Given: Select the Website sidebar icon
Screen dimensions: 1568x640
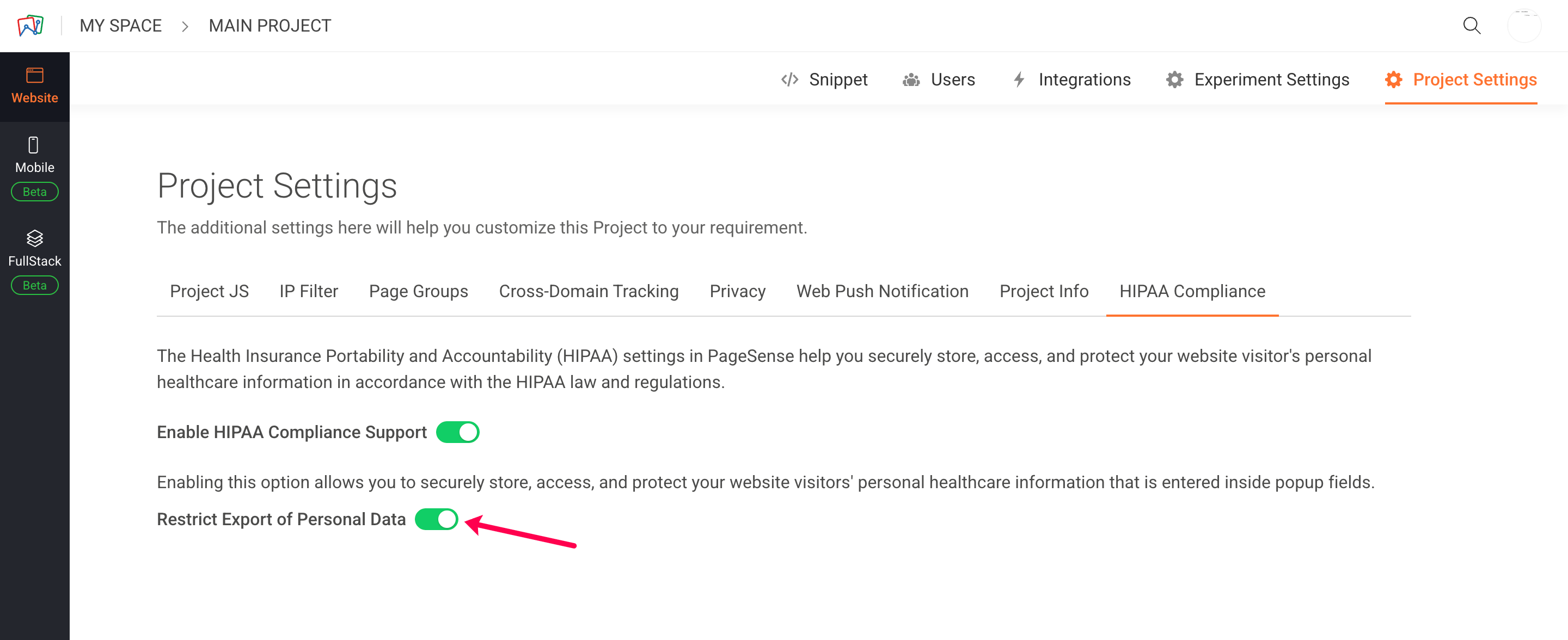Looking at the screenshot, I should (x=35, y=76).
